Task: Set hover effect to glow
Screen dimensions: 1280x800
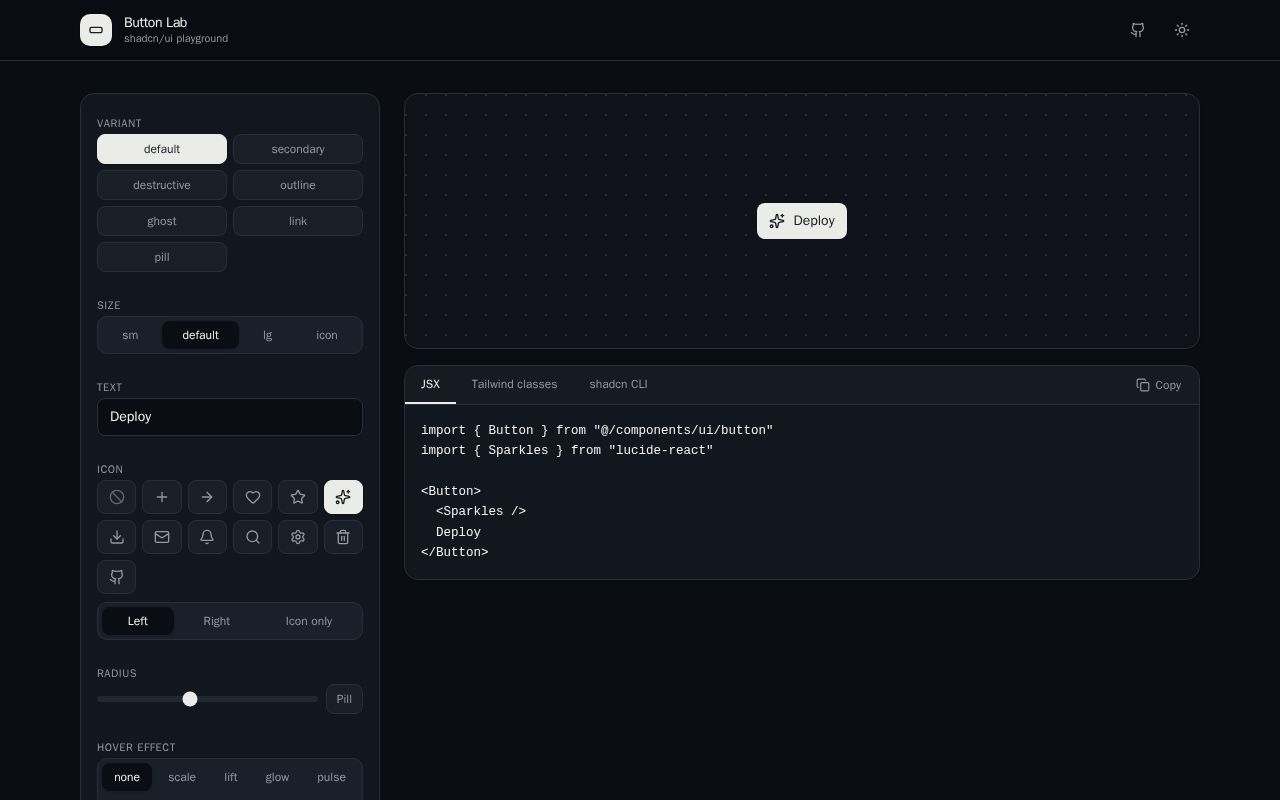Action: pos(277,777)
